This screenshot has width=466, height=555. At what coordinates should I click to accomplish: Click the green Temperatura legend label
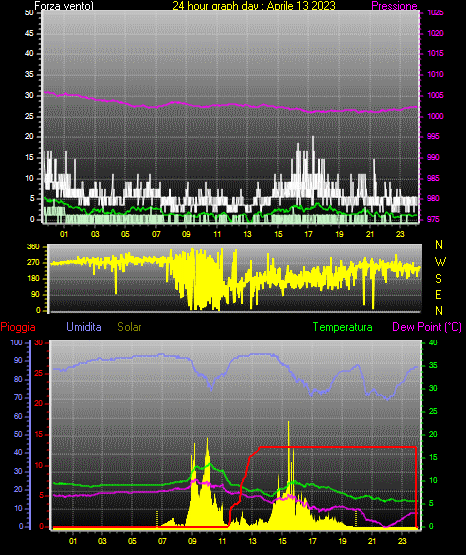tap(343, 327)
